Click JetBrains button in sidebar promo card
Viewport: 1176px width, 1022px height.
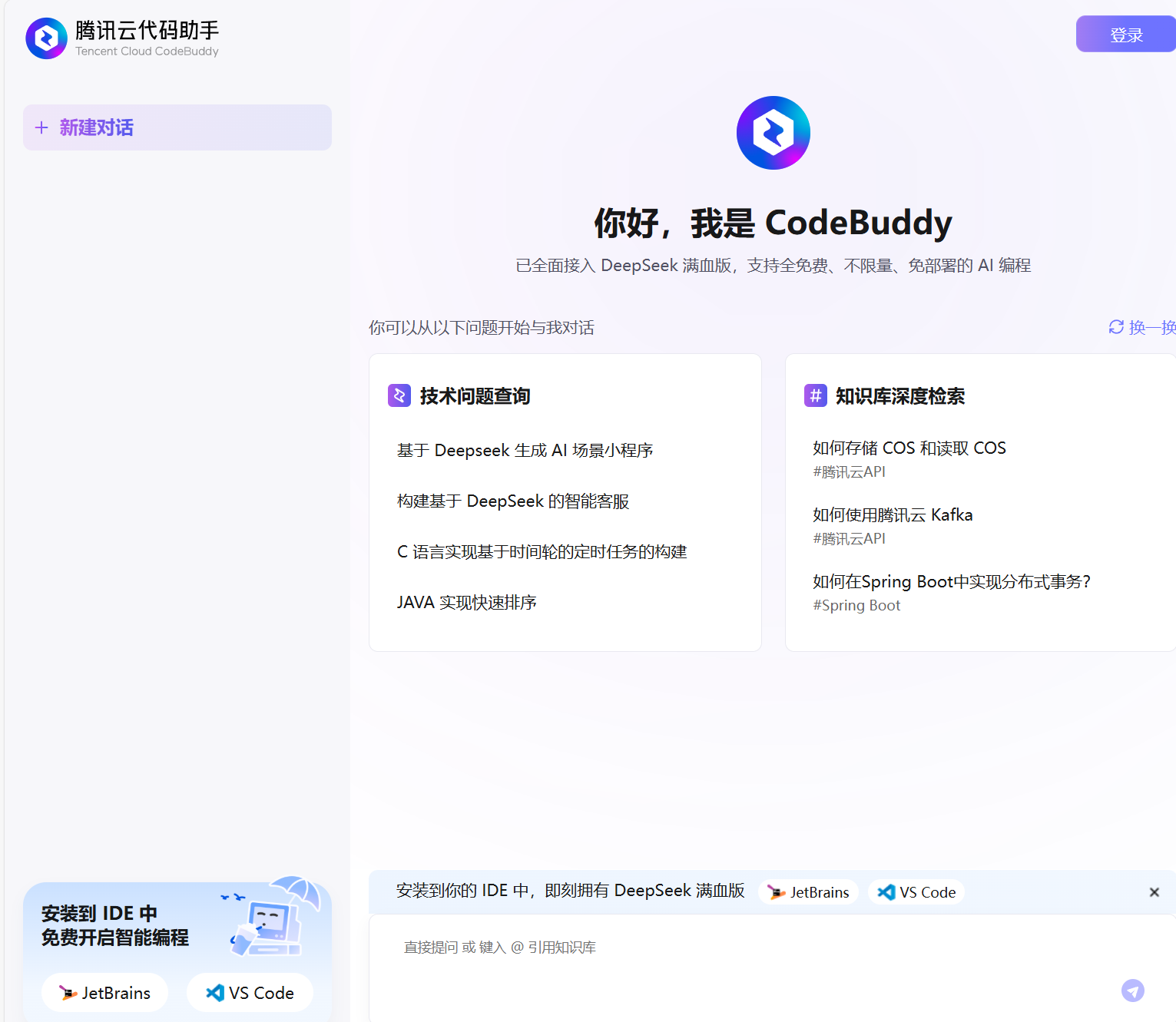click(105, 993)
